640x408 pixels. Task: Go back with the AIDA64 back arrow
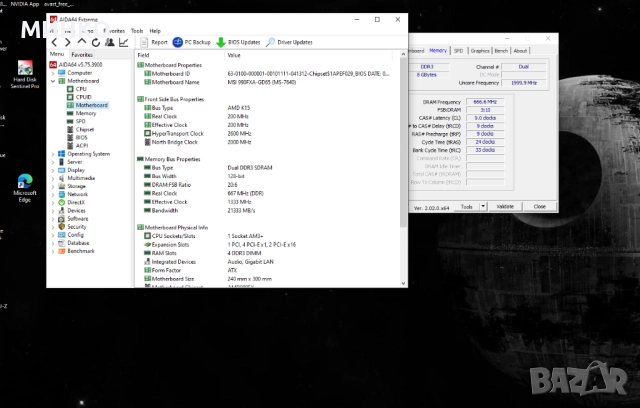[x=54, y=42]
